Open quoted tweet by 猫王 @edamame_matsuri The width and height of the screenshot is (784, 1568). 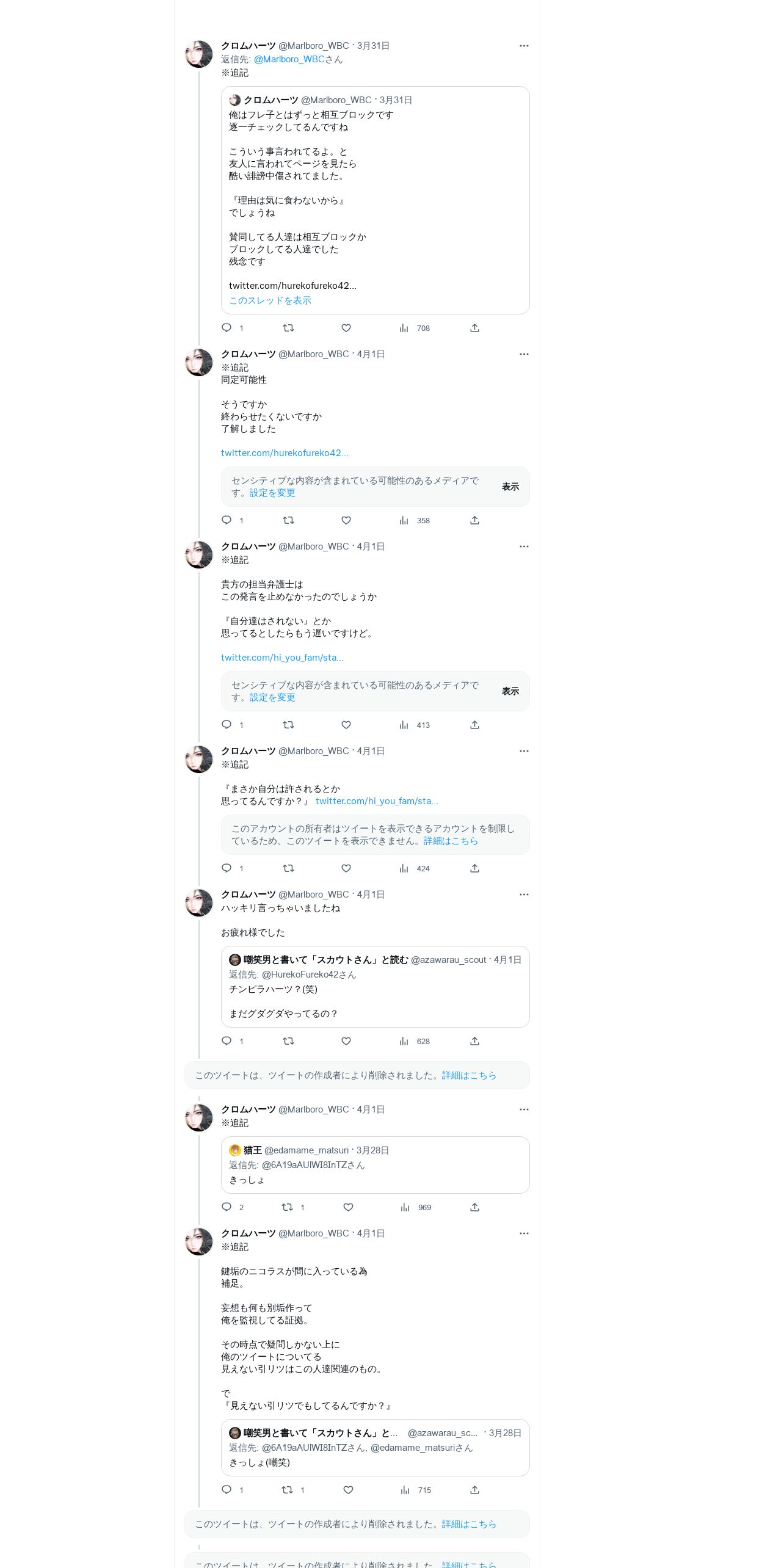tap(375, 1165)
